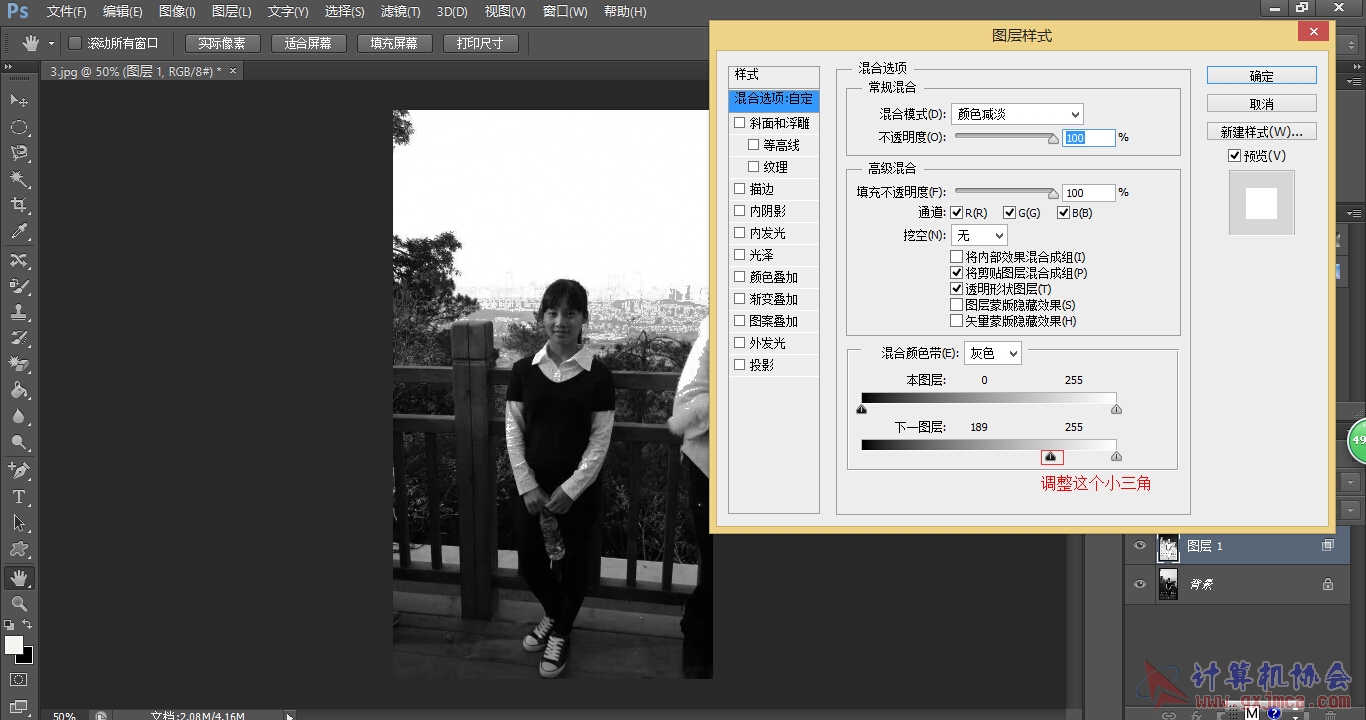The width and height of the screenshot is (1366, 720).
Task: Enable 外发光 style checkbox
Action: click(x=740, y=343)
